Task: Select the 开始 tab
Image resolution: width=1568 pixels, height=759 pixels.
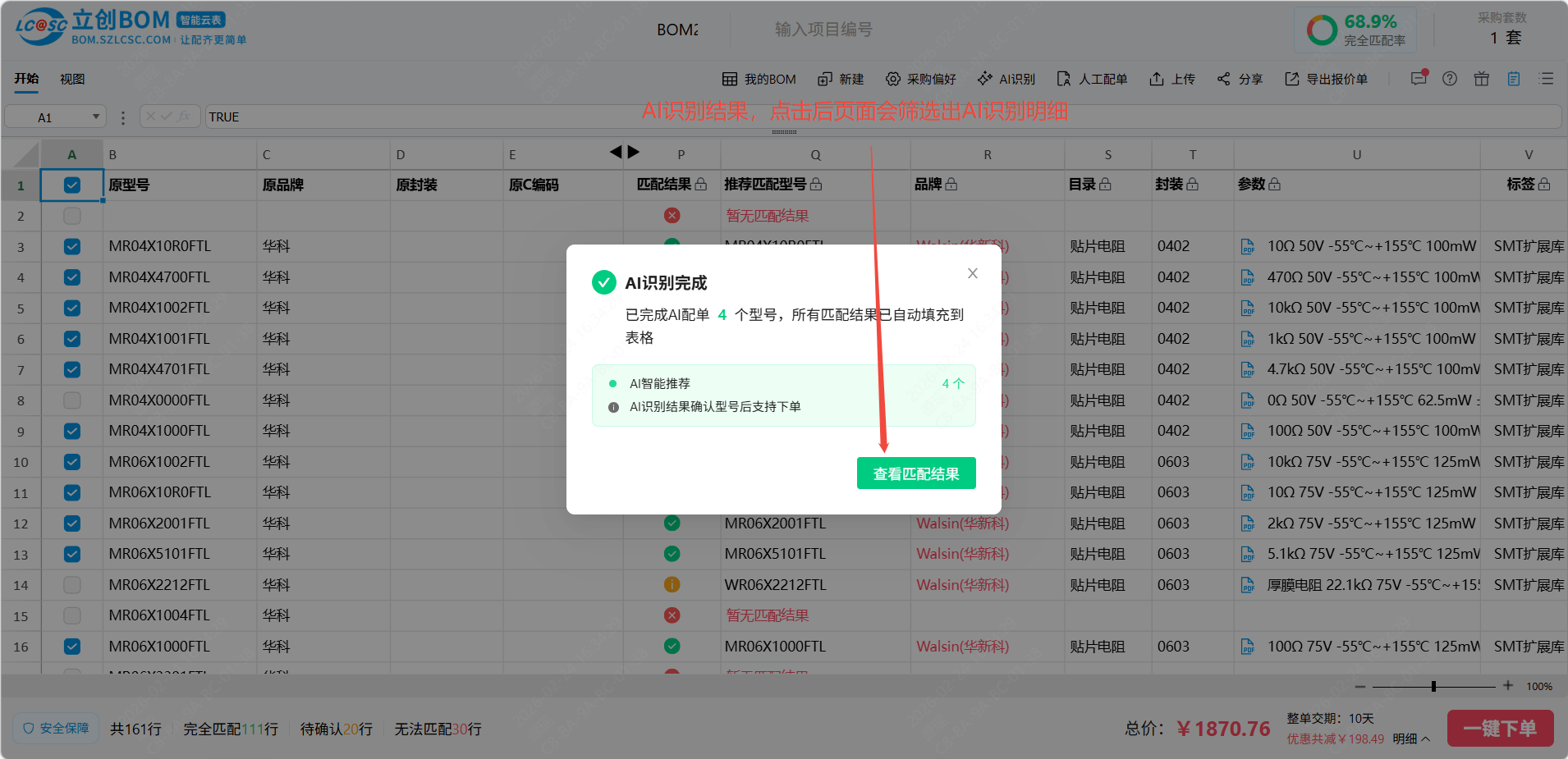Action: (26, 79)
